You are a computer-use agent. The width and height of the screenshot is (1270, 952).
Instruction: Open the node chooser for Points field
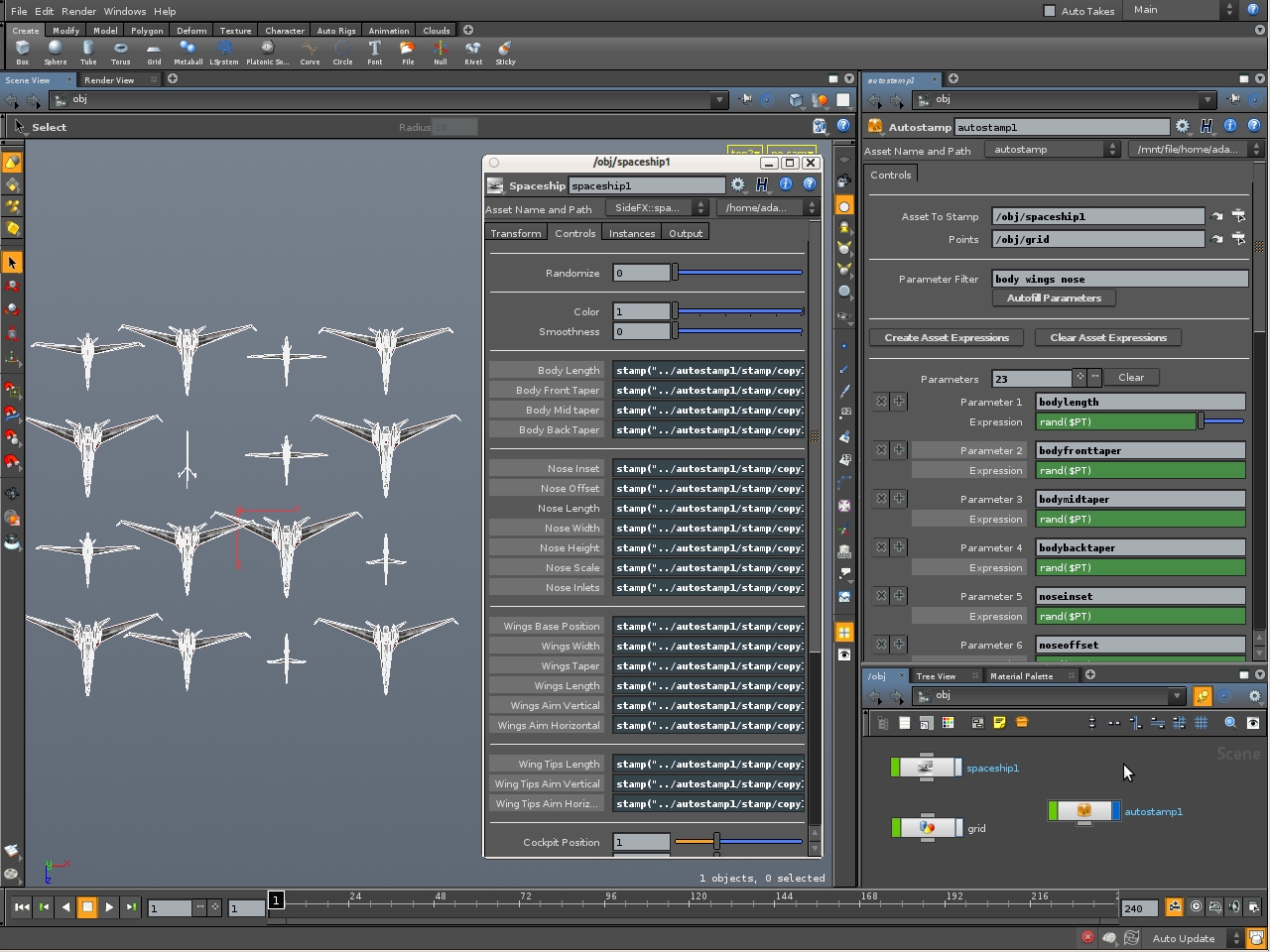pyautogui.click(x=1239, y=239)
